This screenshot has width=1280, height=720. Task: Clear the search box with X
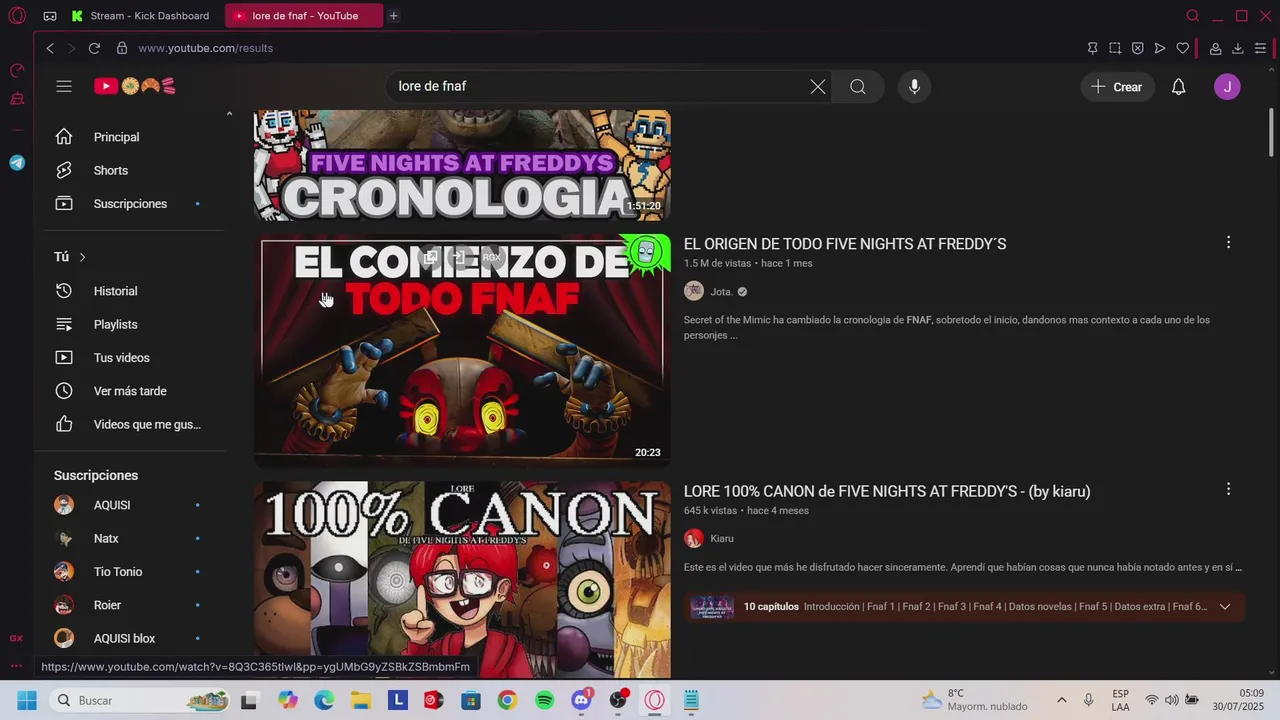pos(818,87)
